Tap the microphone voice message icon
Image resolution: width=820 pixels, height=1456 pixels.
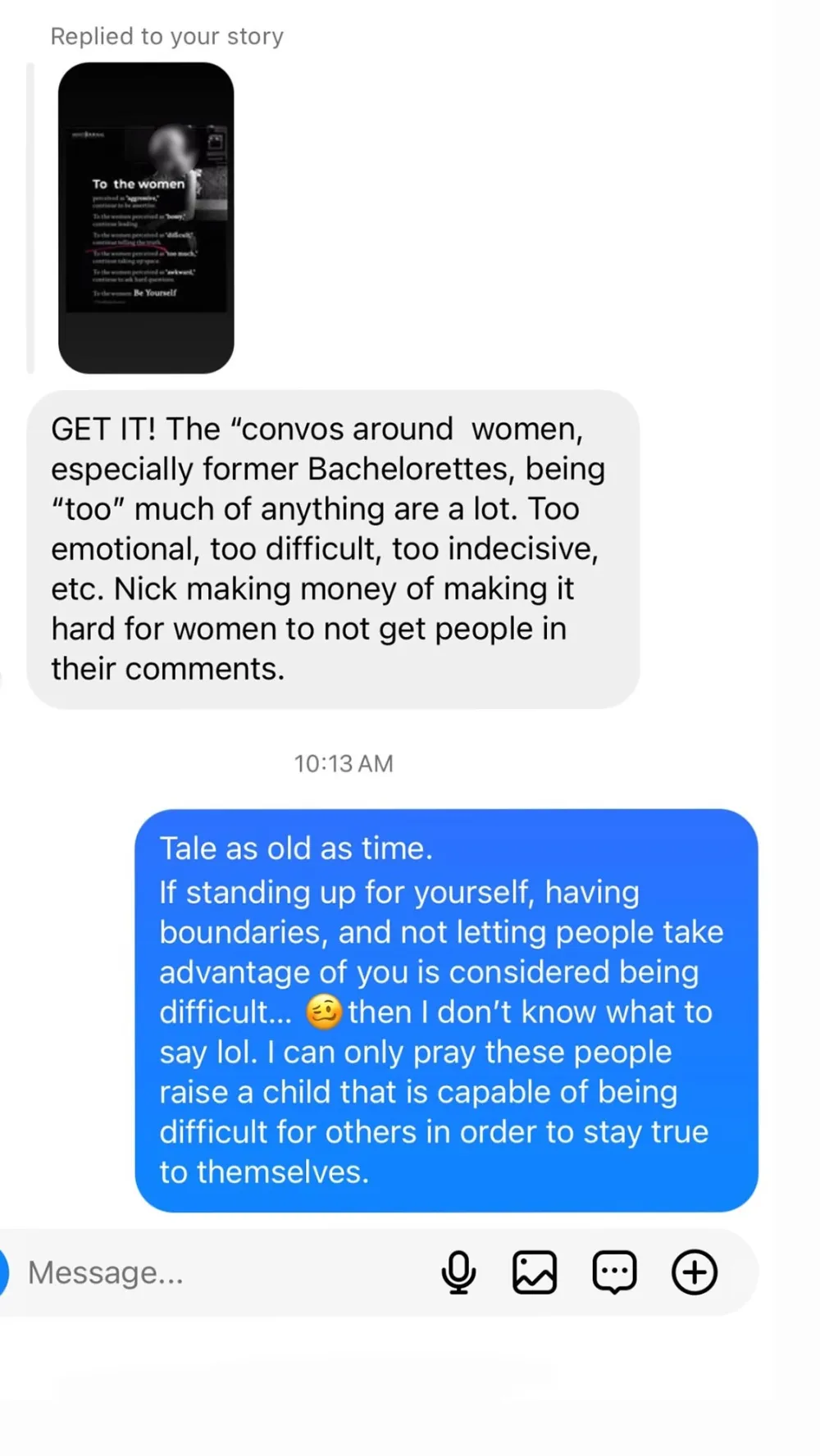click(458, 1272)
